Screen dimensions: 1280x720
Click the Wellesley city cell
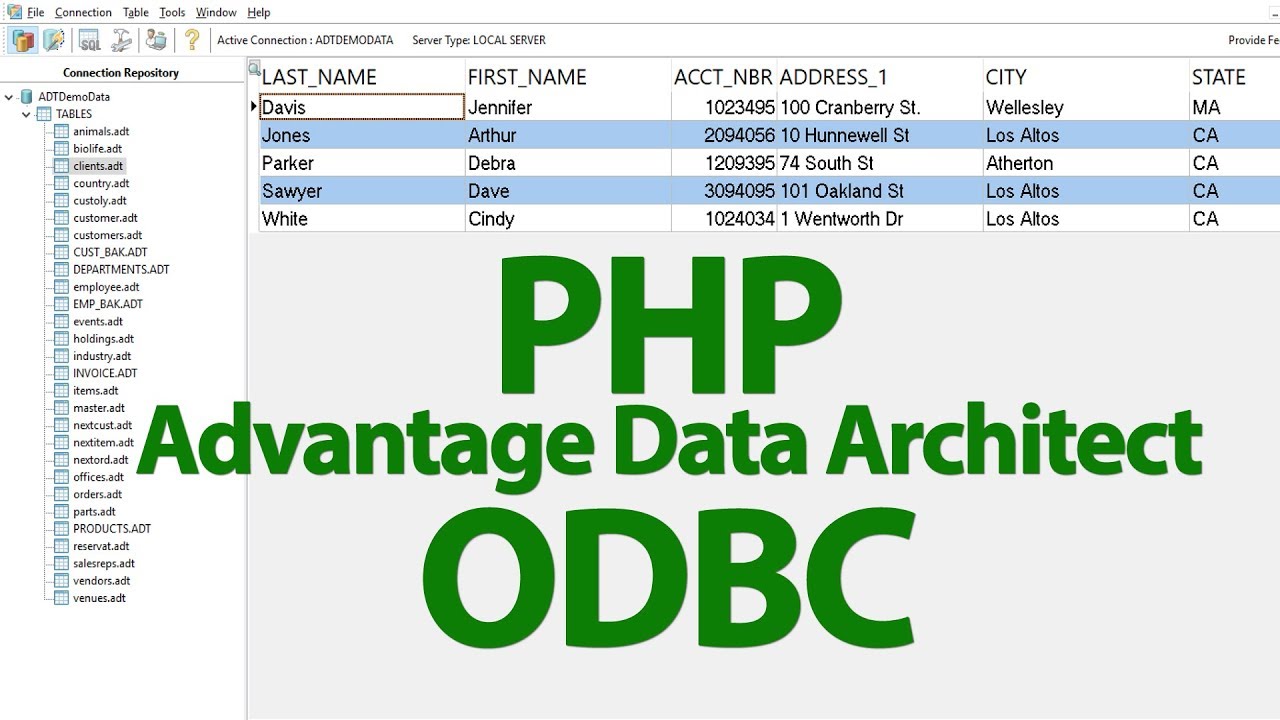[x=1086, y=107]
